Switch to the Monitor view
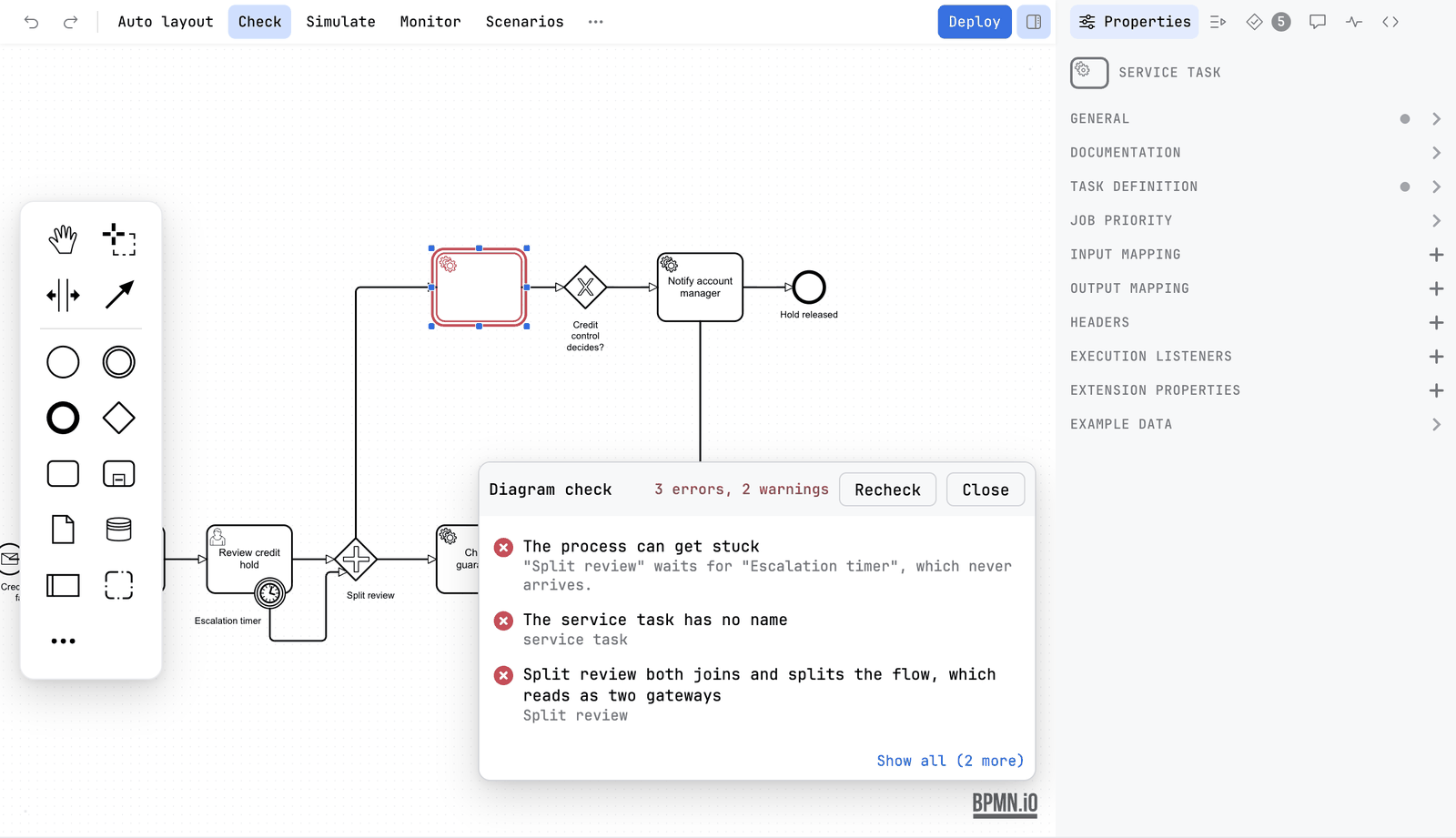 (x=430, y=22)
